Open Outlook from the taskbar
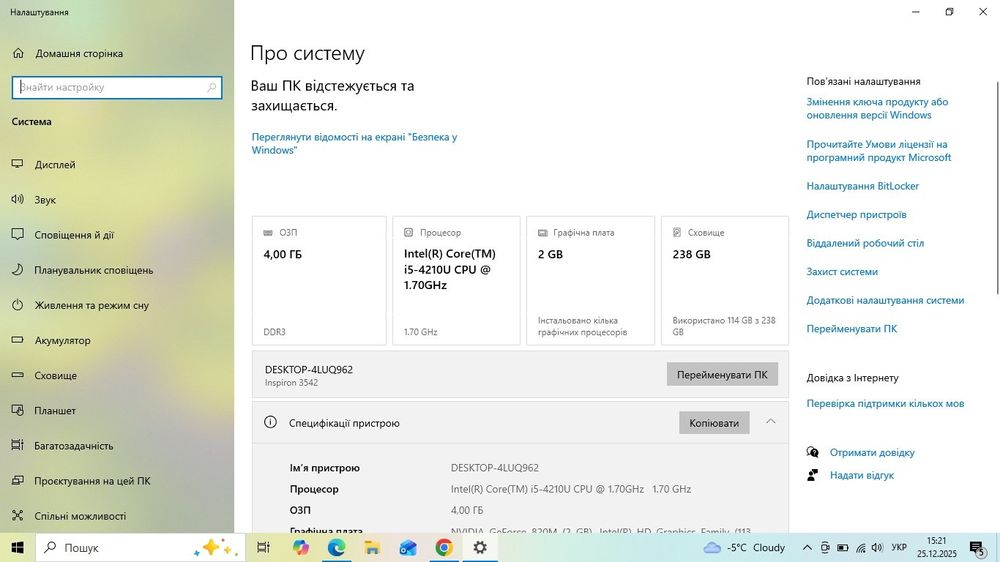The width and height of the screenshot is (1000, 562). pyautogui.click(x=408, y=547)
